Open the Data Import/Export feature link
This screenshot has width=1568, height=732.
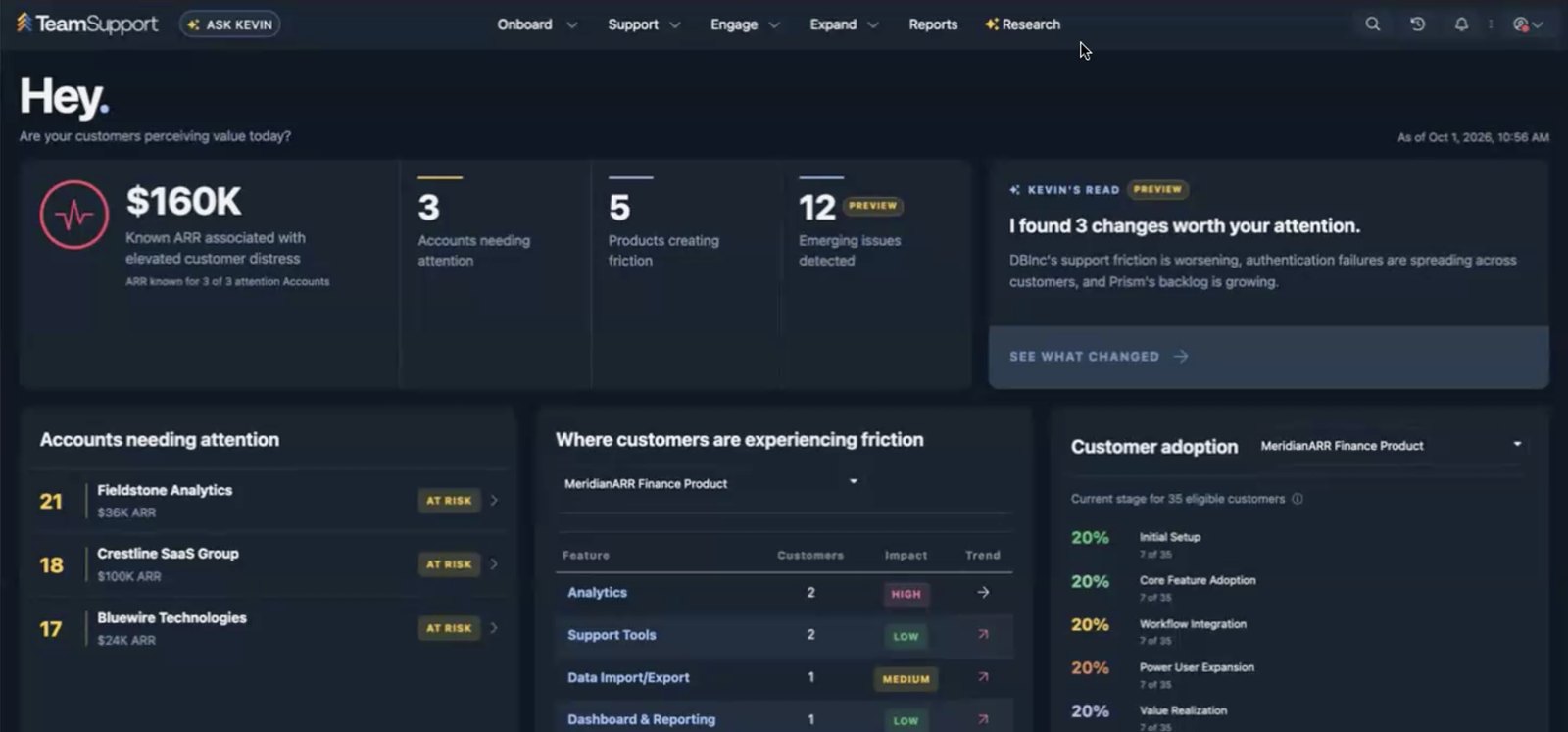click(x=628, y=677)
